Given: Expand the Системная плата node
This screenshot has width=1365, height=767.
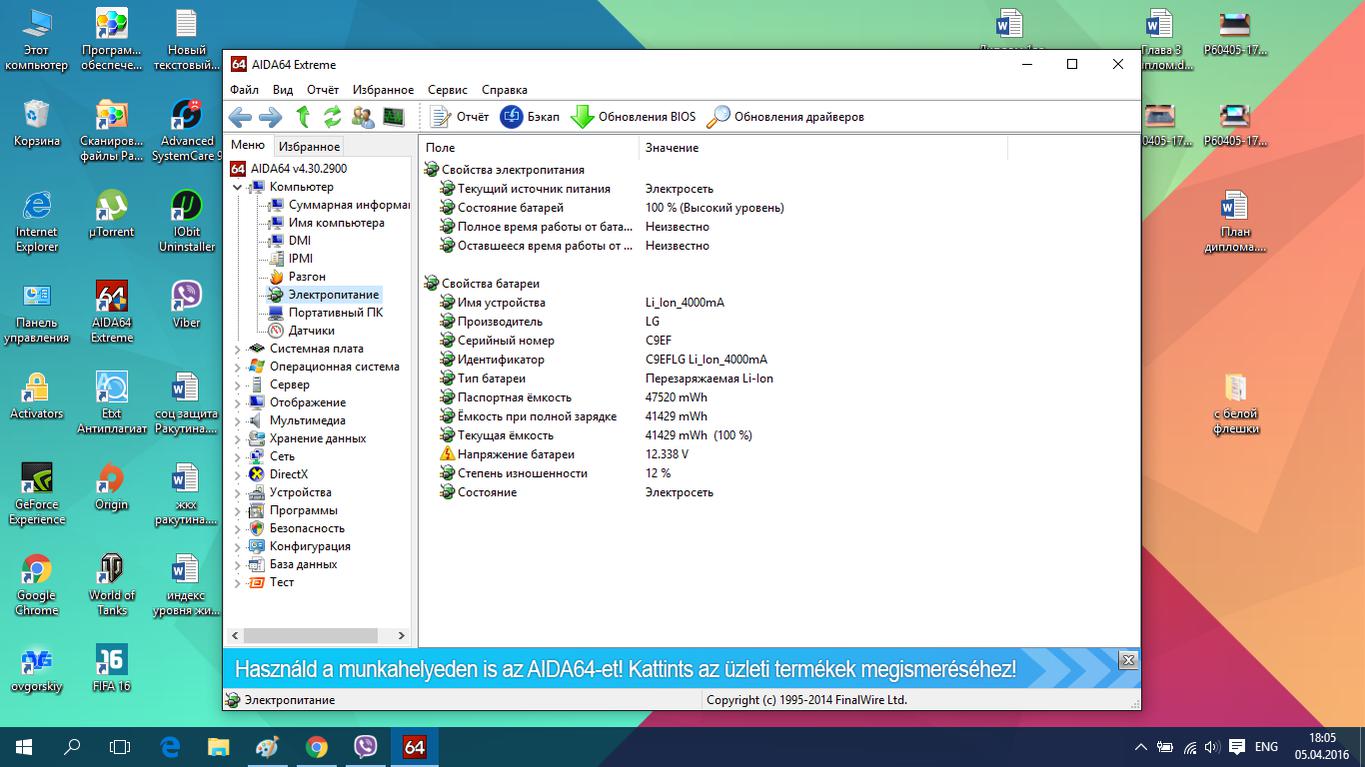Looking at the screenshot, I should pos(237,349).
